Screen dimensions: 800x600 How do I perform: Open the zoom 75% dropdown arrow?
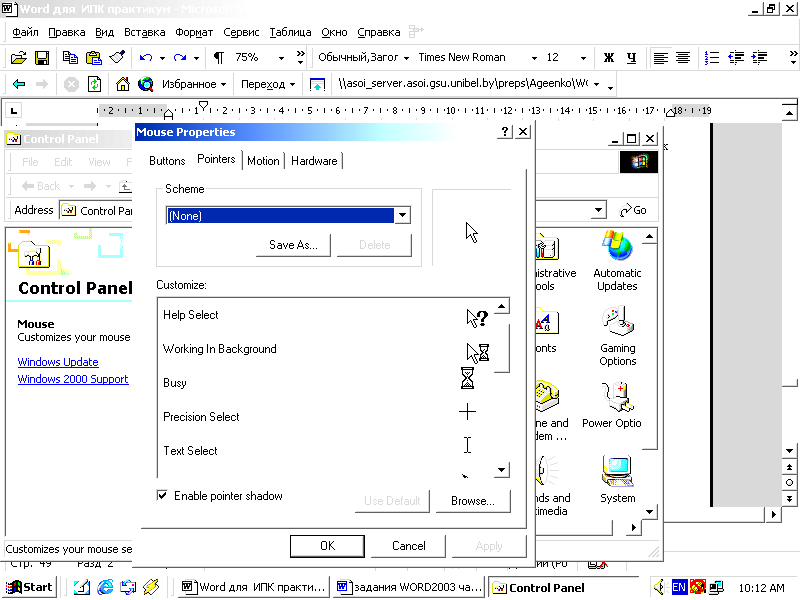[x=281, y=58]
